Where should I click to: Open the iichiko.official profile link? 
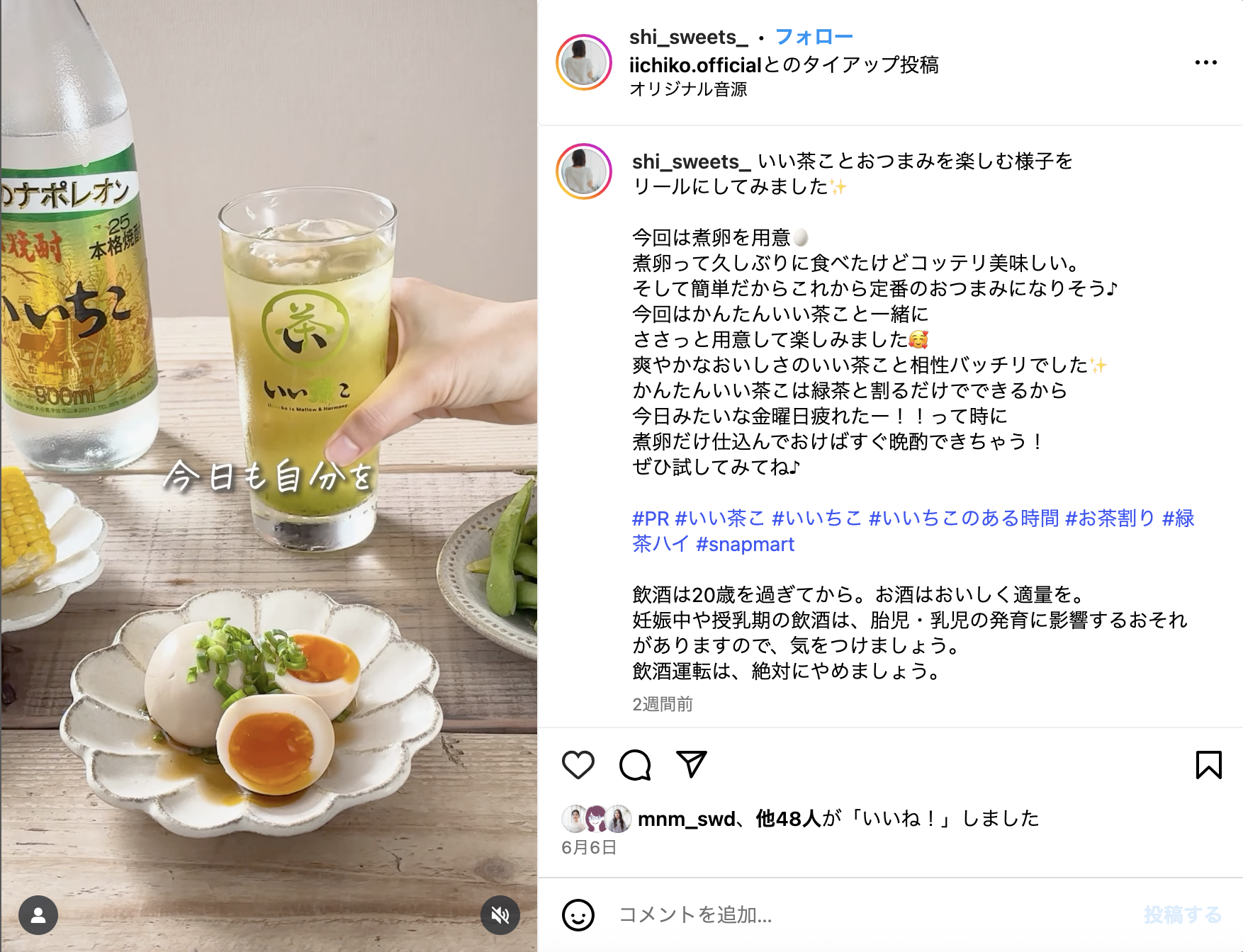[694, 65]
